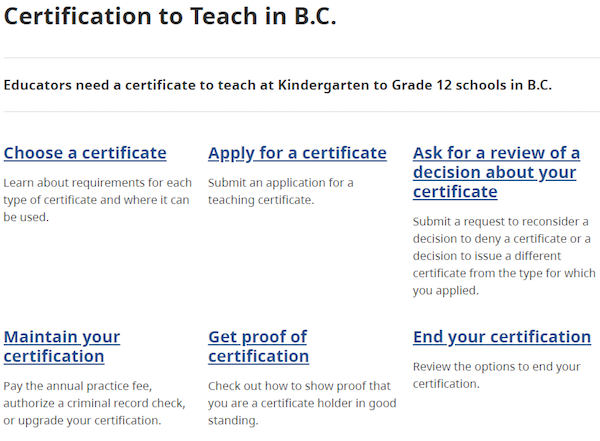Click the Educators need a certificate intro sentence

click(x=277, y=85)
